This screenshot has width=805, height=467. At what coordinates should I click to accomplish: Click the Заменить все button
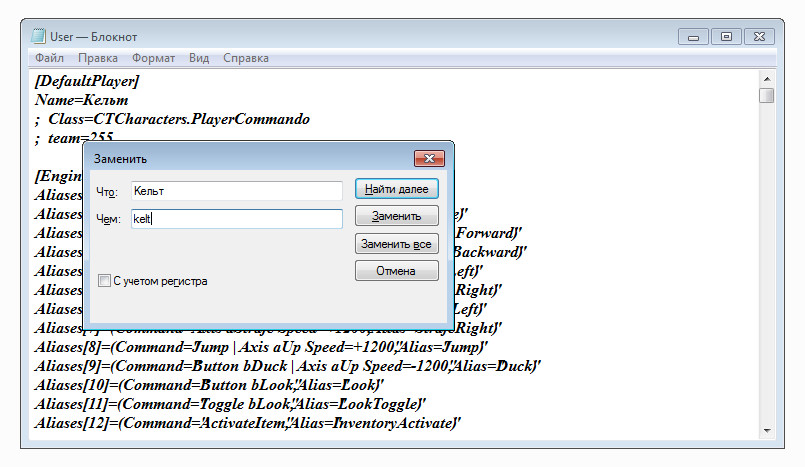[396, 244]
